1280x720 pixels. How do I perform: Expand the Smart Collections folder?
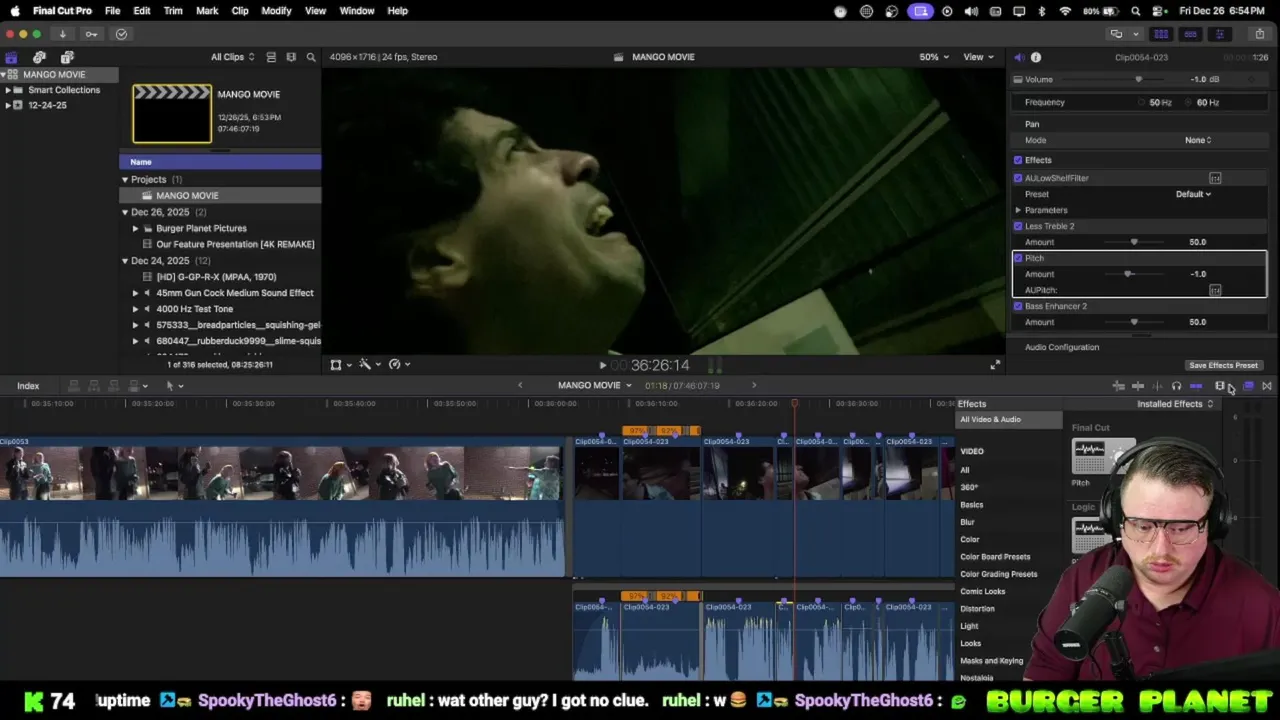coord(8,90)
